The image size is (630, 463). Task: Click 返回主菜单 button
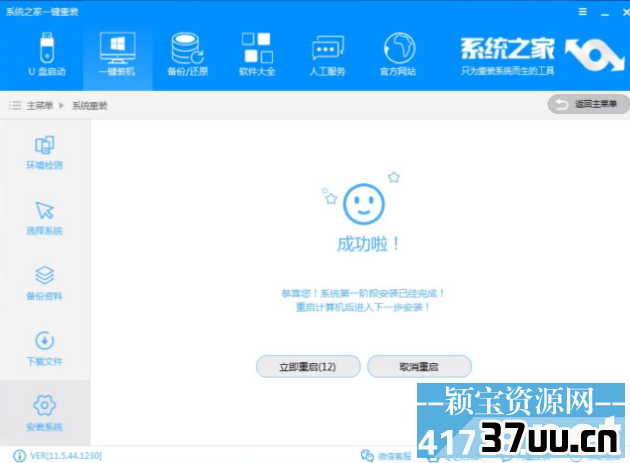click(x=588, y=104)
